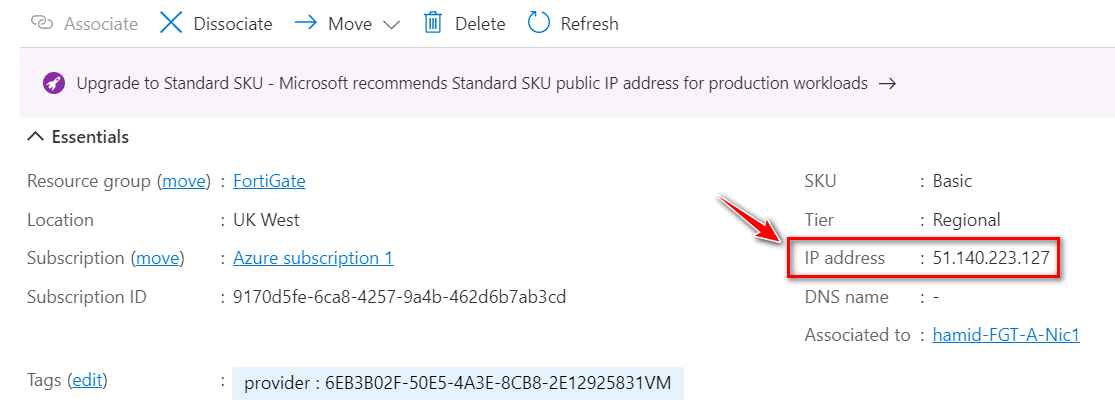Screen dimensions: 1115x417
Task: Collapse the Essentials section
Action: pos(35,137)
